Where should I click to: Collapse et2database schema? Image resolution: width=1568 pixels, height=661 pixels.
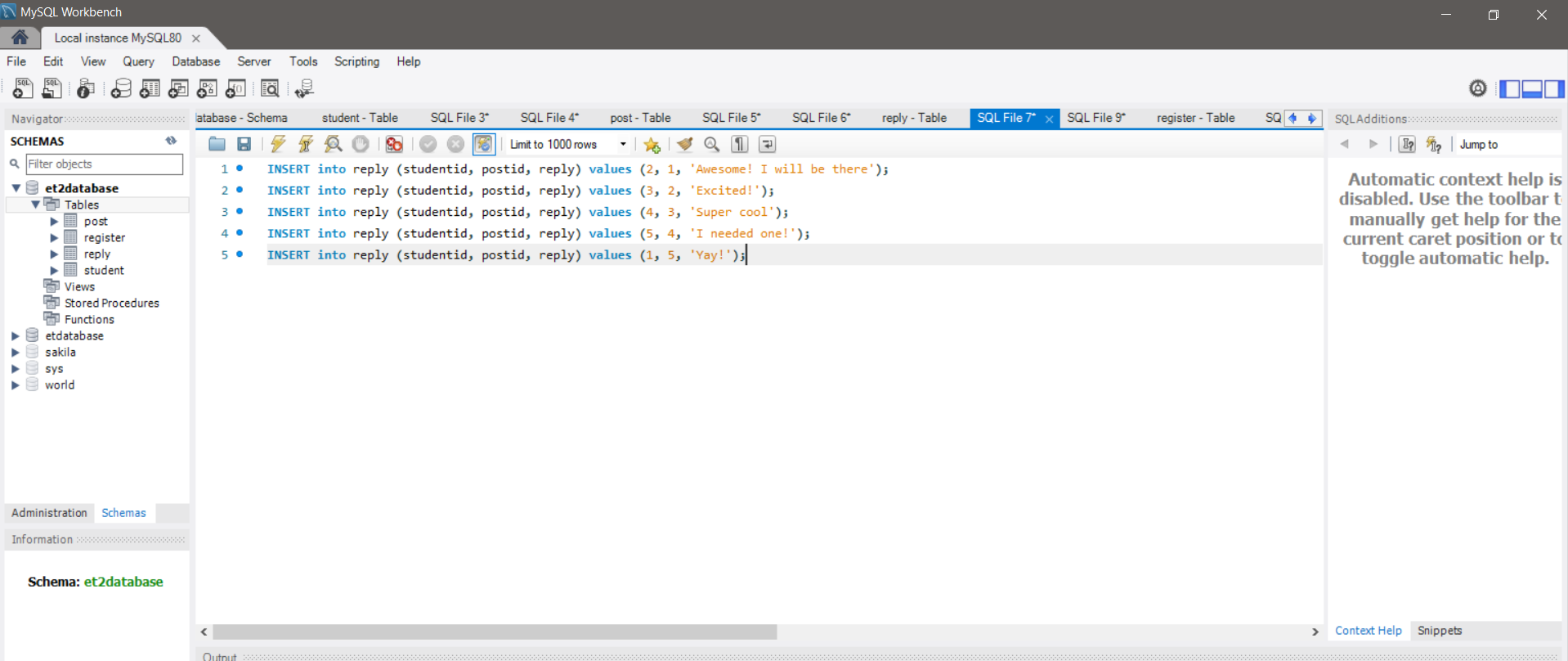coord(16,188)
